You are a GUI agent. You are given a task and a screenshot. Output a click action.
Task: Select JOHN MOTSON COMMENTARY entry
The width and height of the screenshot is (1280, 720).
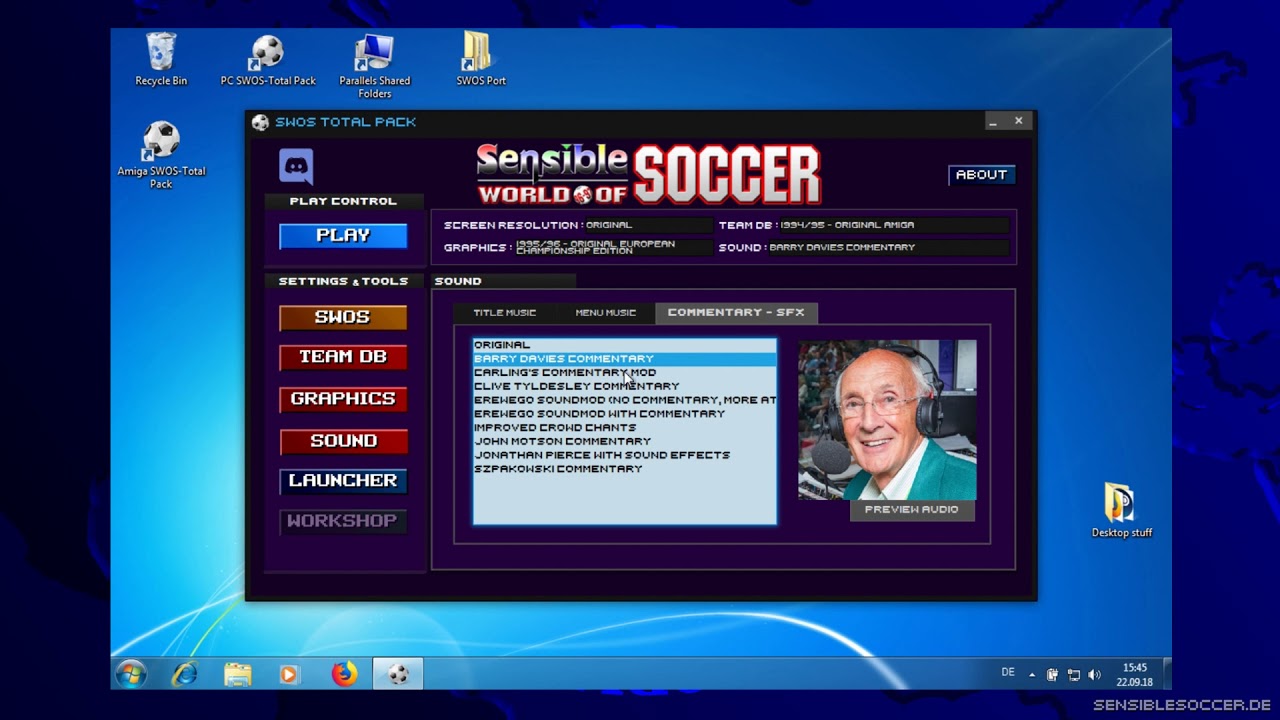(624, 441)
